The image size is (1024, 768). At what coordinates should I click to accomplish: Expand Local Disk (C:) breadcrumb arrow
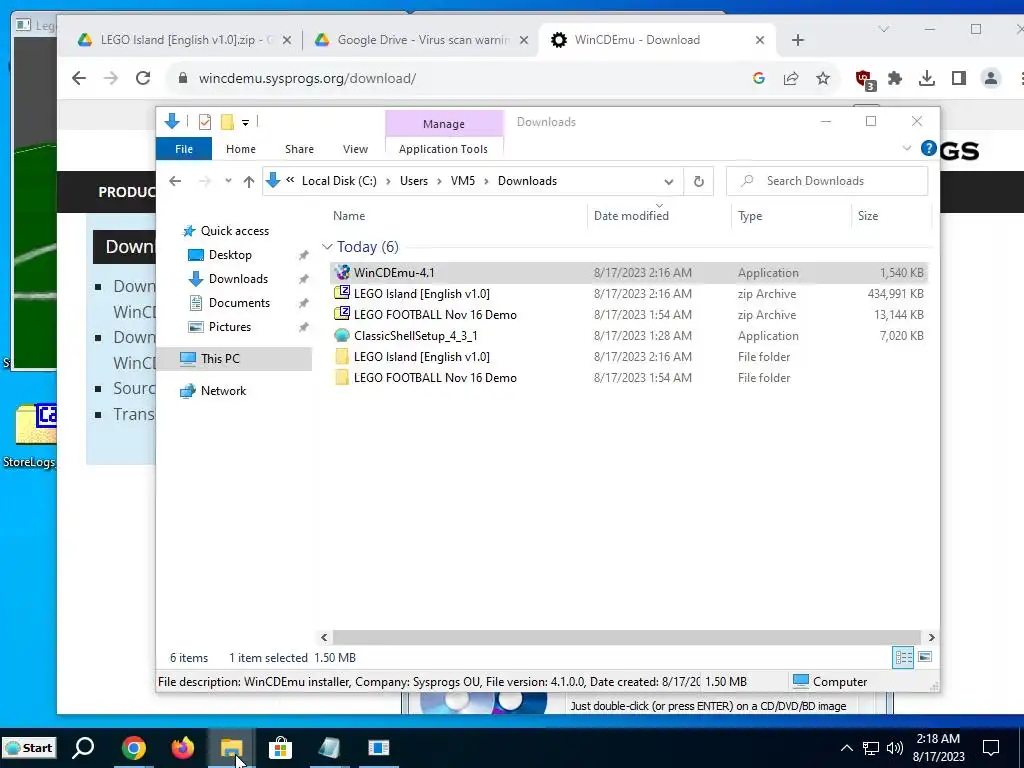[388, 181]
